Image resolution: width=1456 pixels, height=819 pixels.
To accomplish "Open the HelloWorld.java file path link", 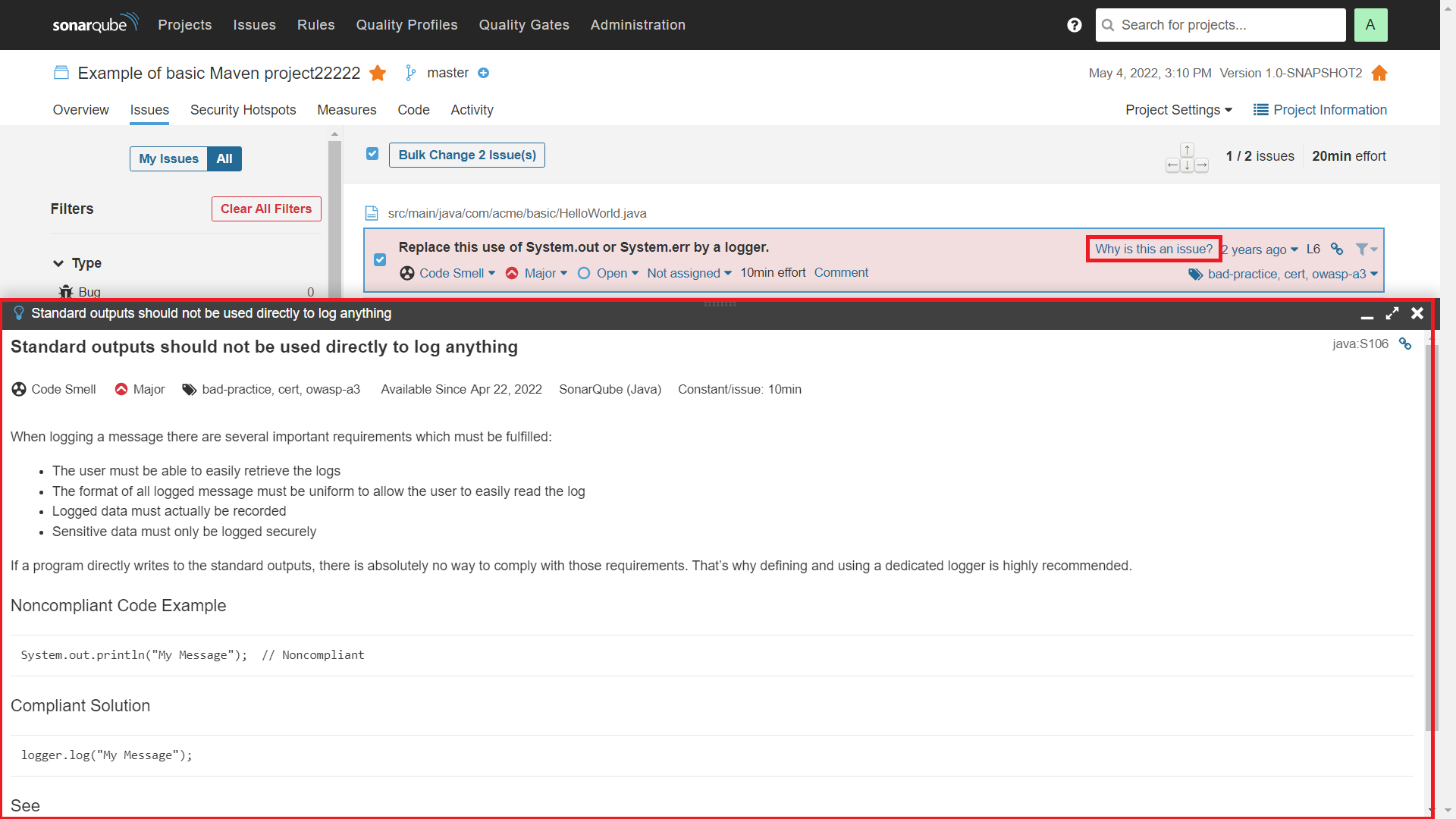I will click(x=517, y=213).
